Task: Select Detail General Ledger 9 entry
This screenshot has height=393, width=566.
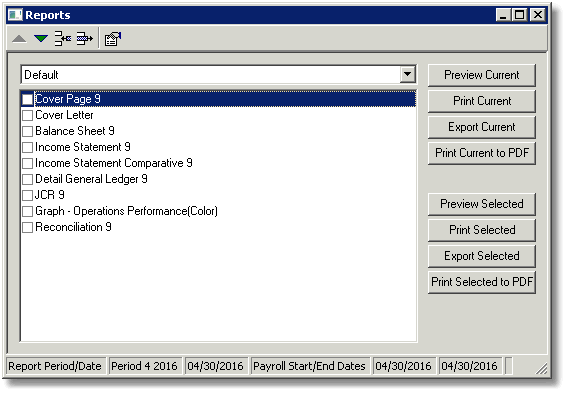Action: [x=91, y=179]
